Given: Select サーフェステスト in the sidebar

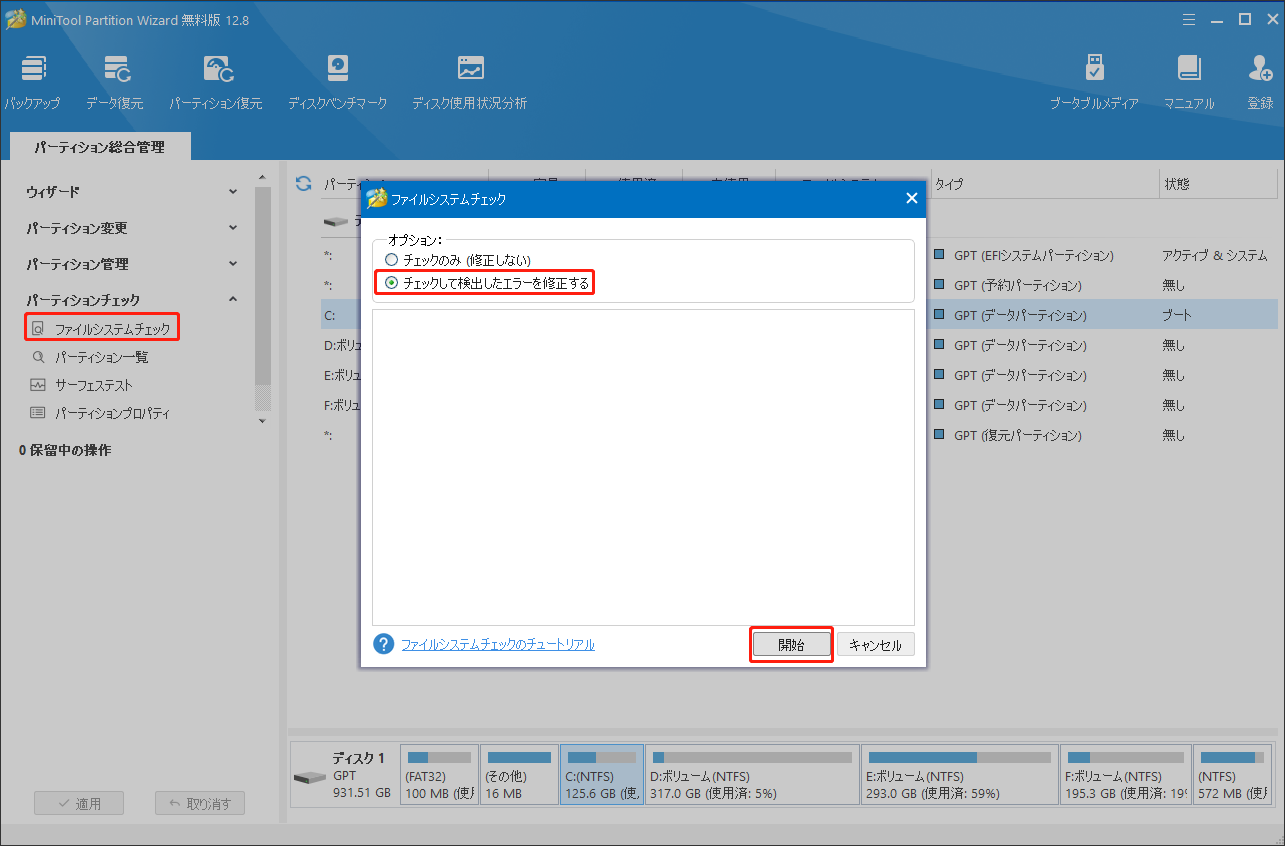Looking at the screenshot, I should click(93, 385).
